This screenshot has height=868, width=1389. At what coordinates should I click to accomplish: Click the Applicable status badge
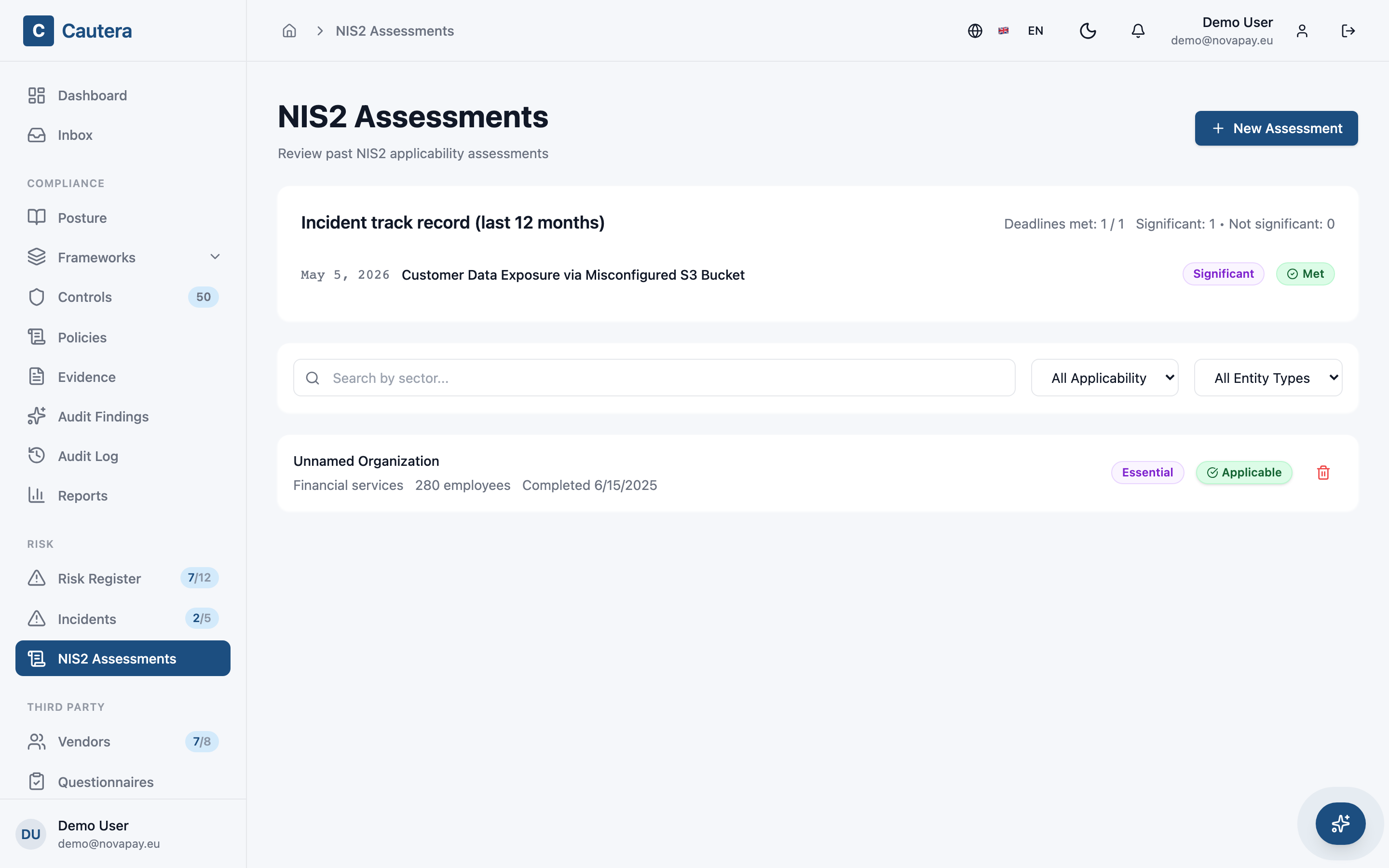coord(1244,473)
